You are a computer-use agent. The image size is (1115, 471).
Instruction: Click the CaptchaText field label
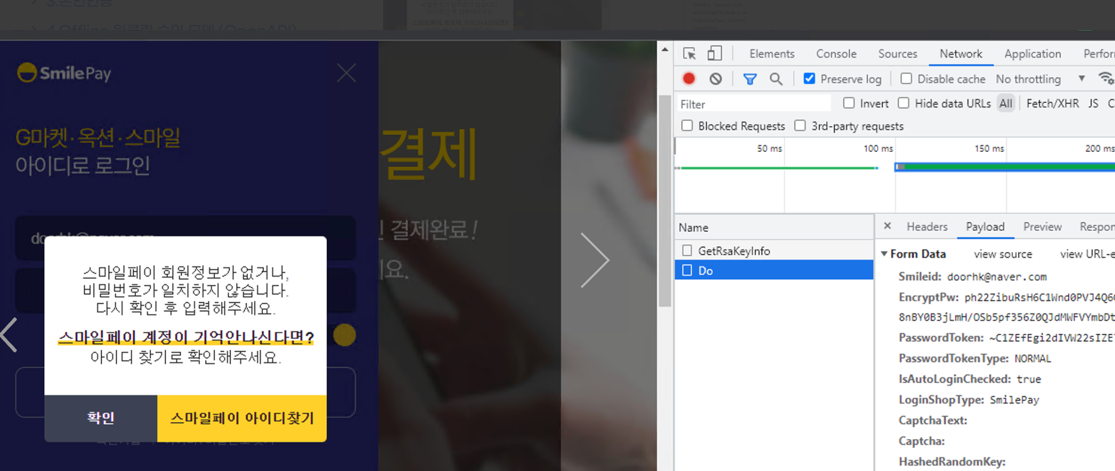(x=932, y=420)
